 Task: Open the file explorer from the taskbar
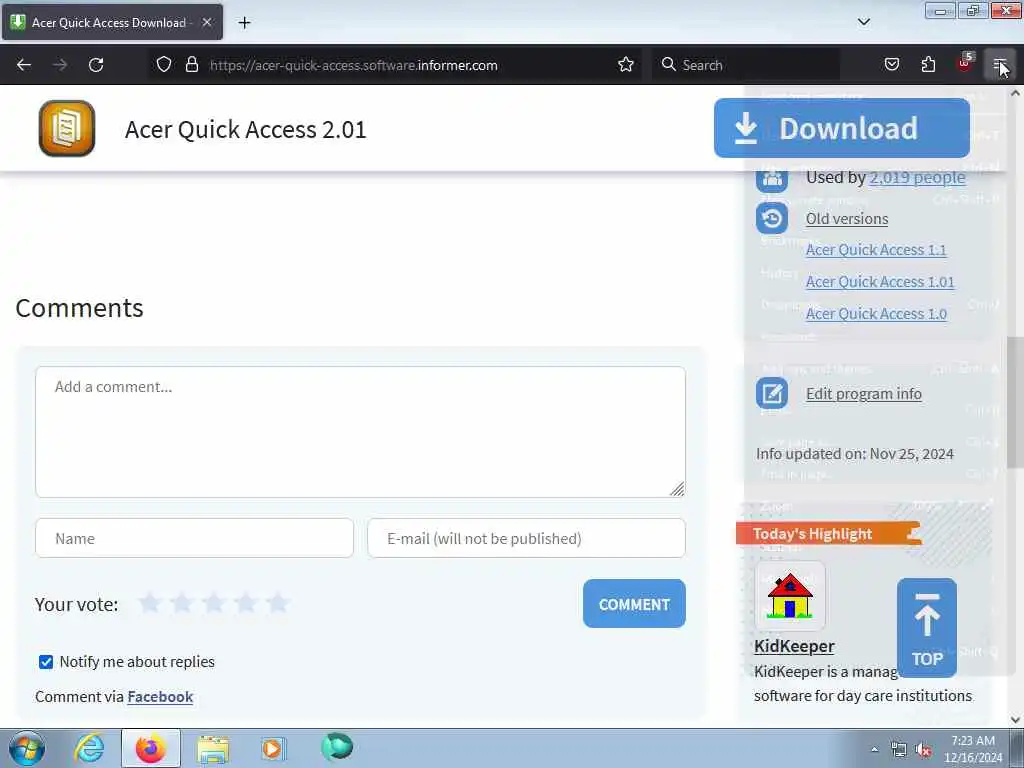213,748
